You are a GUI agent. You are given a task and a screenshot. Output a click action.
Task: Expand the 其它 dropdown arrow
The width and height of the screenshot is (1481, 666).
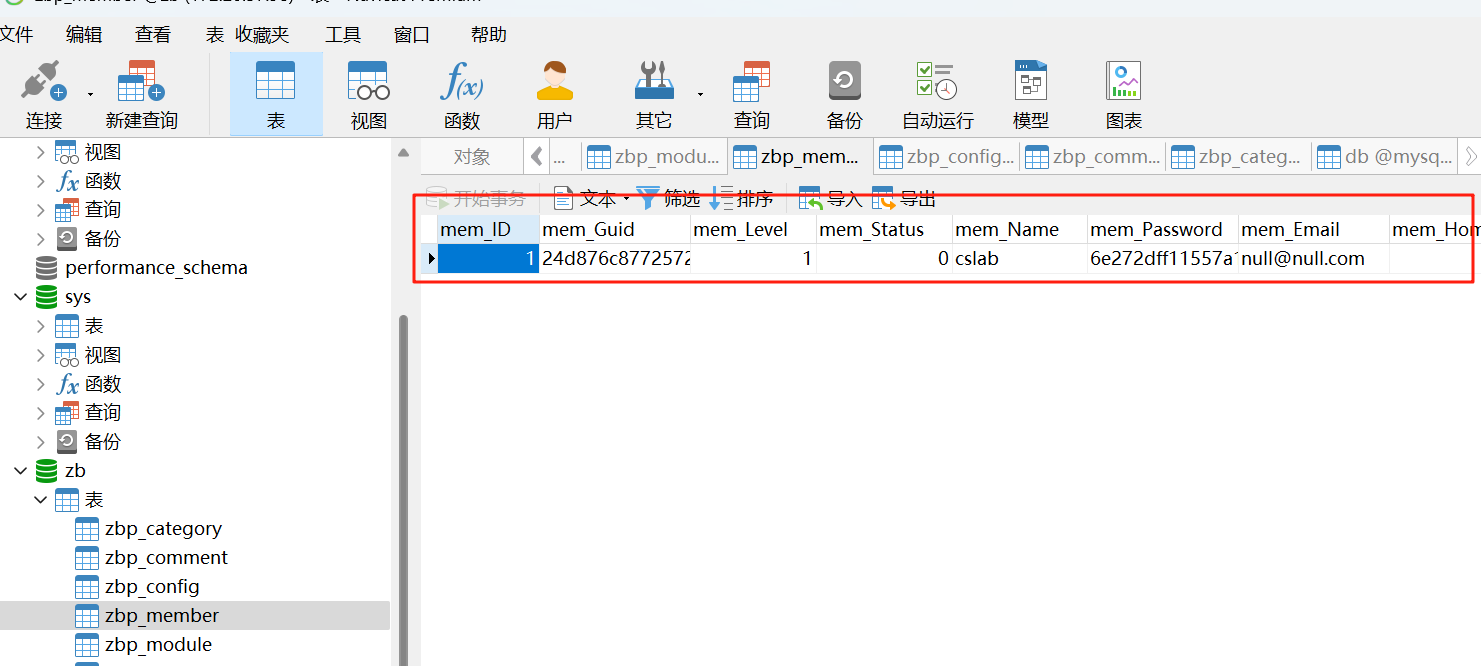(700, 94)
